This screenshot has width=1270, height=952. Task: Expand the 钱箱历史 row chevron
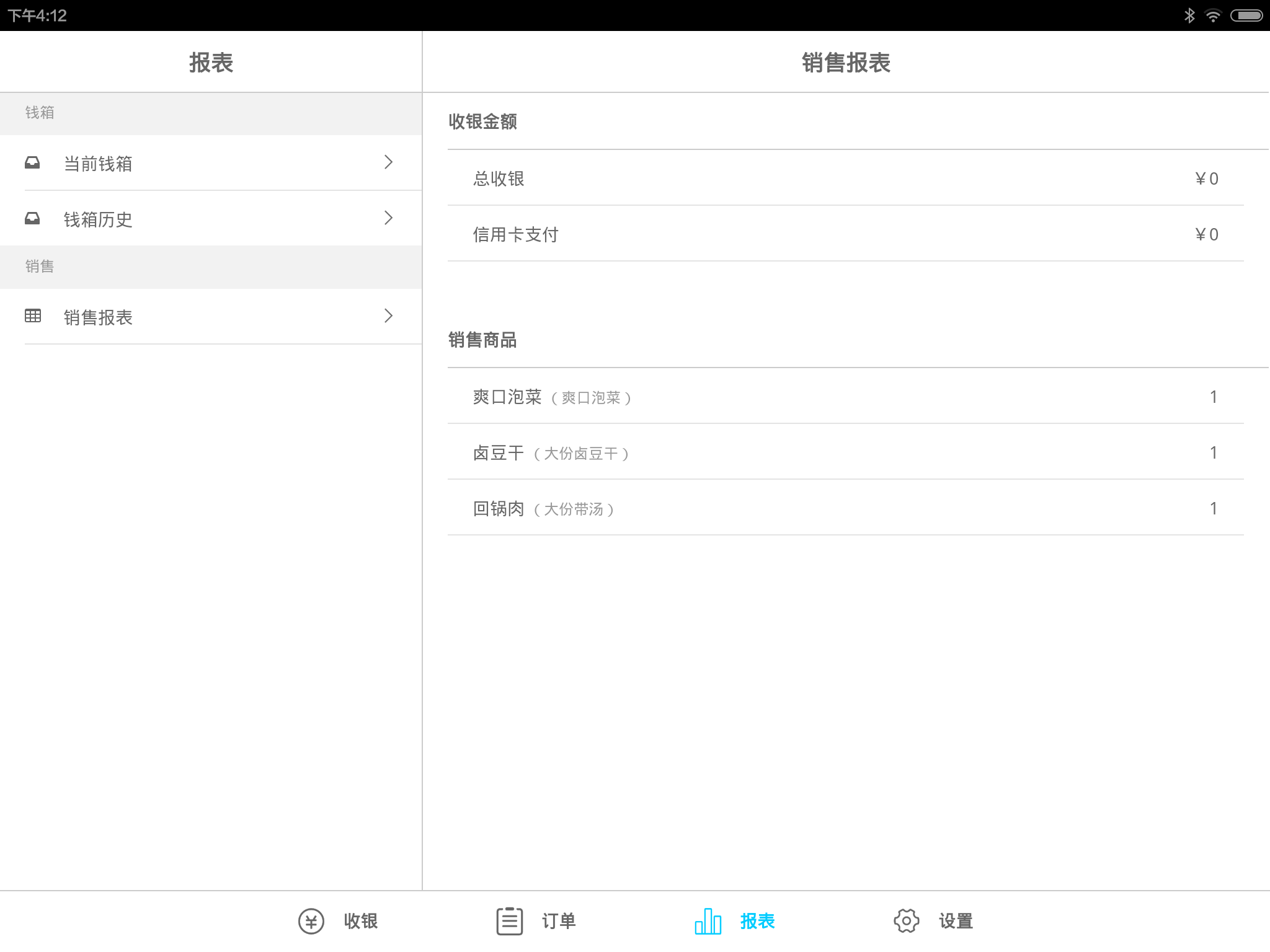click(388, 218)
